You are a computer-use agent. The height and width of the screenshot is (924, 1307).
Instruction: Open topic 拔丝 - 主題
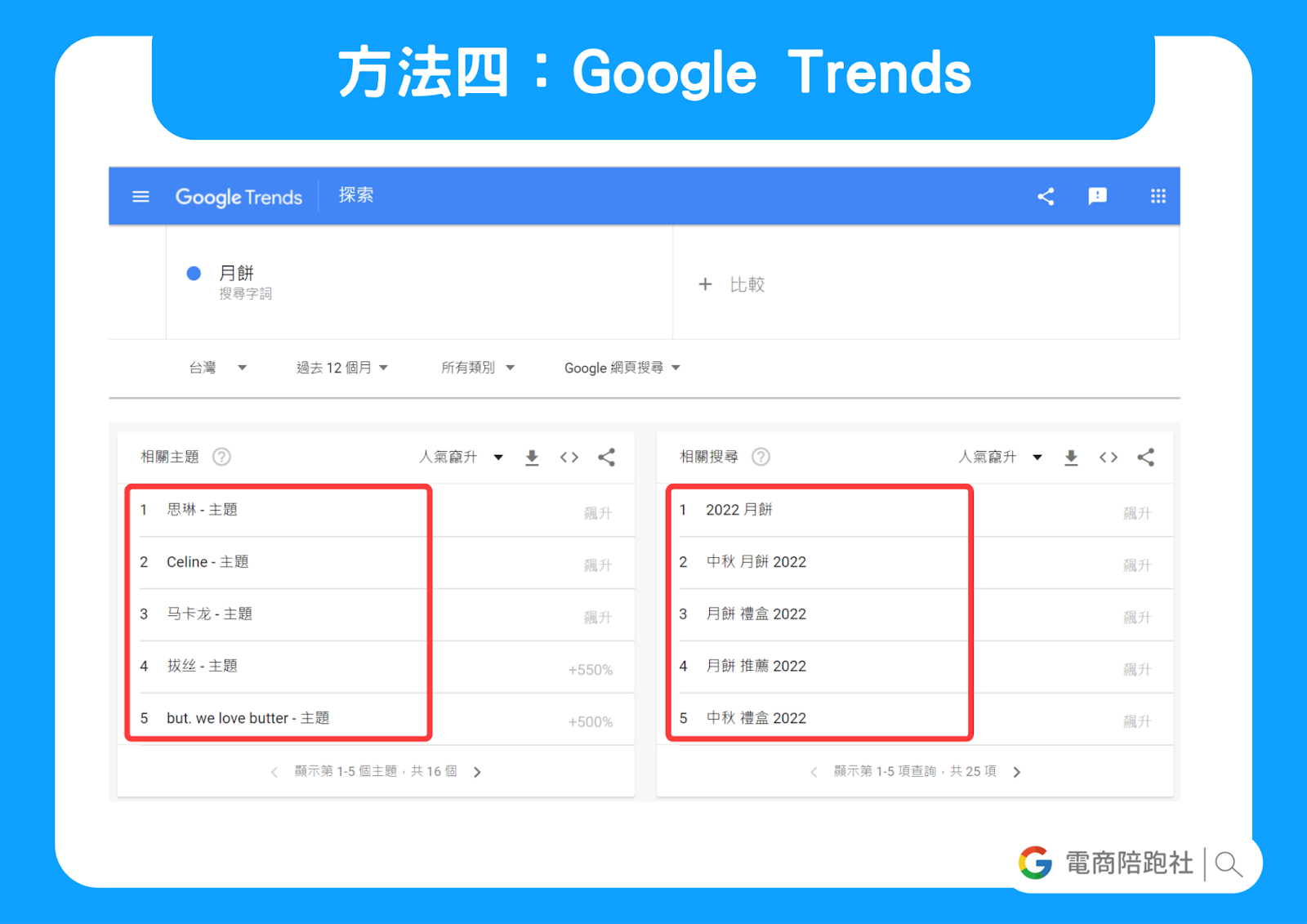tap(202, 666)
